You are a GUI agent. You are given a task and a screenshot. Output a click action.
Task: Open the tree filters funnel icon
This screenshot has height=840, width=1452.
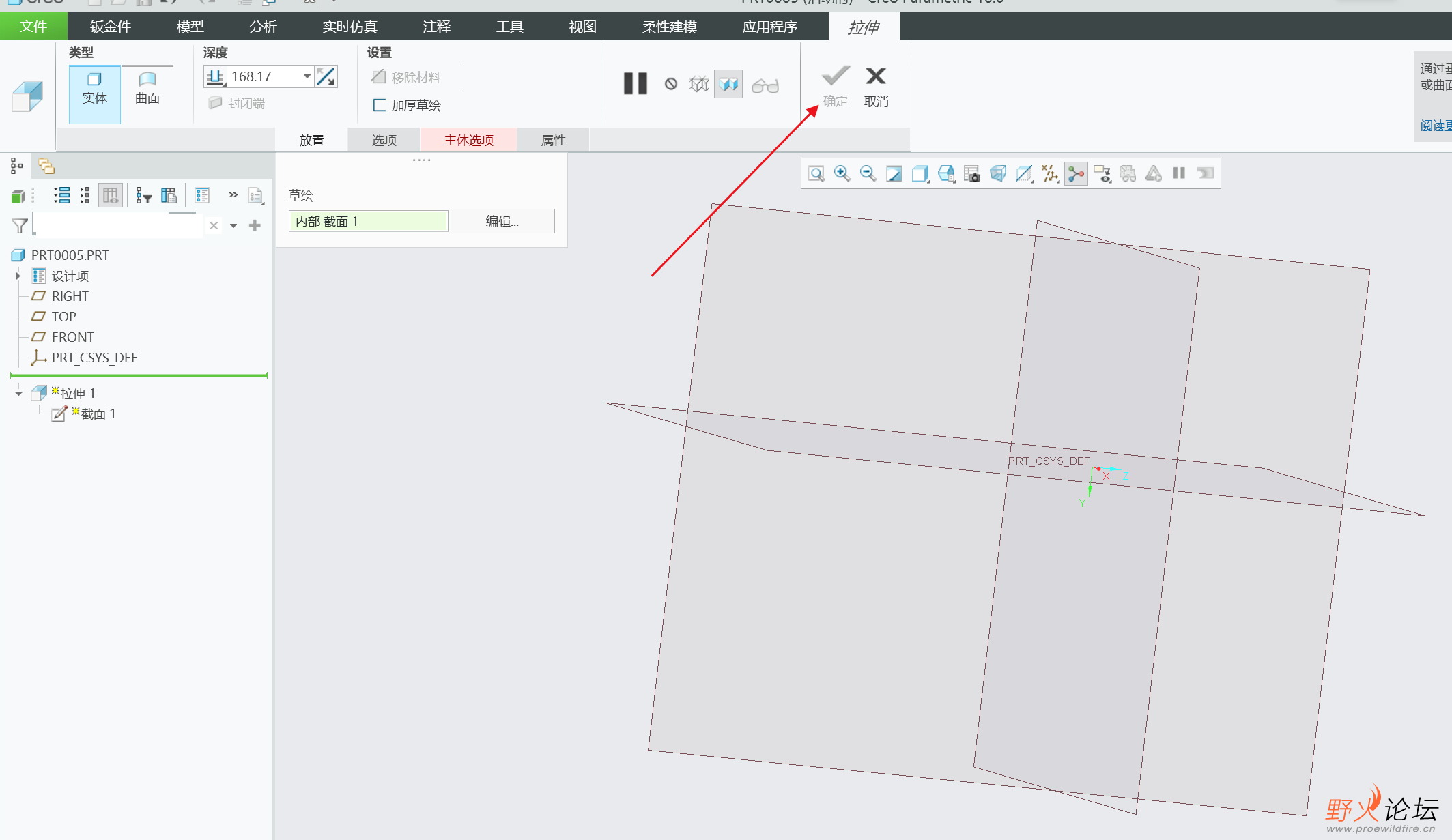(x=143, y=196)
